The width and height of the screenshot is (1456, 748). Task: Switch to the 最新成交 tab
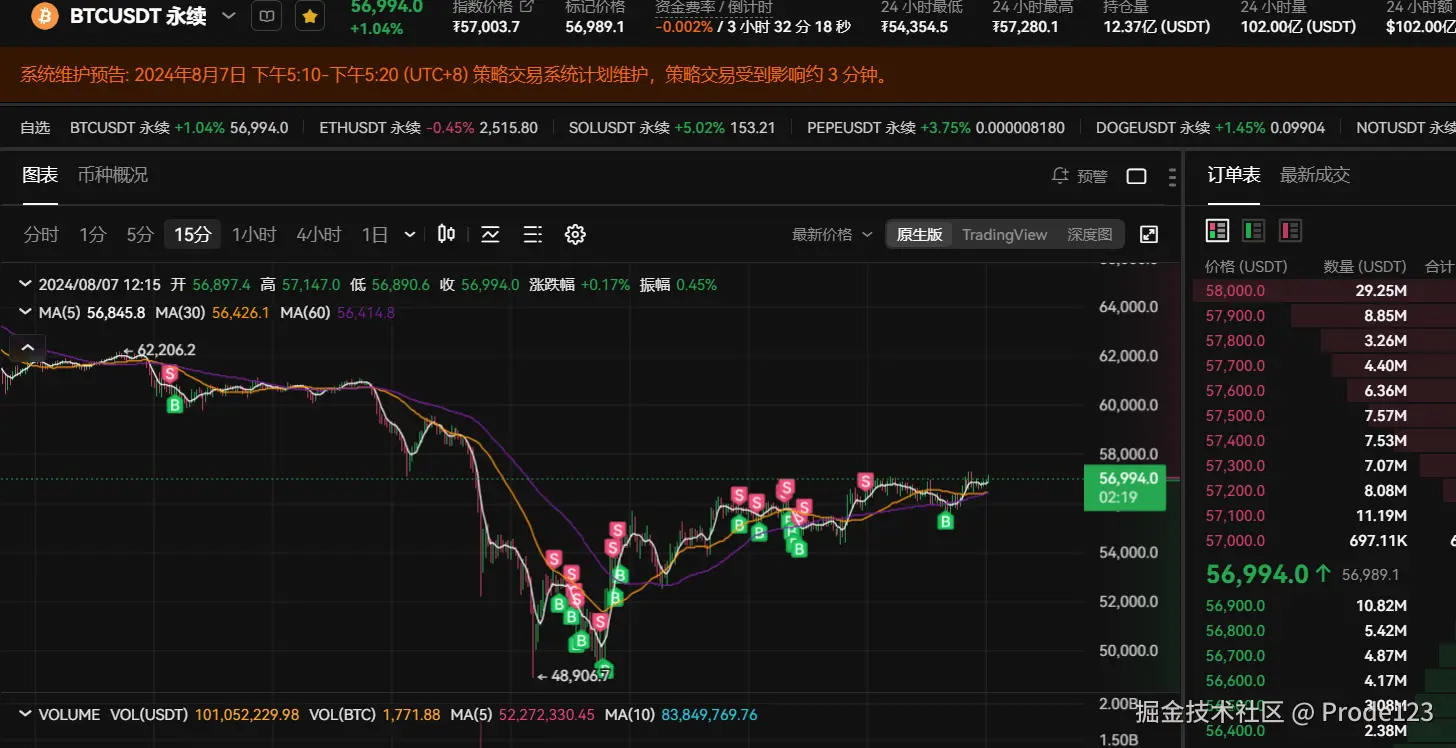(x=1315, y=175)
